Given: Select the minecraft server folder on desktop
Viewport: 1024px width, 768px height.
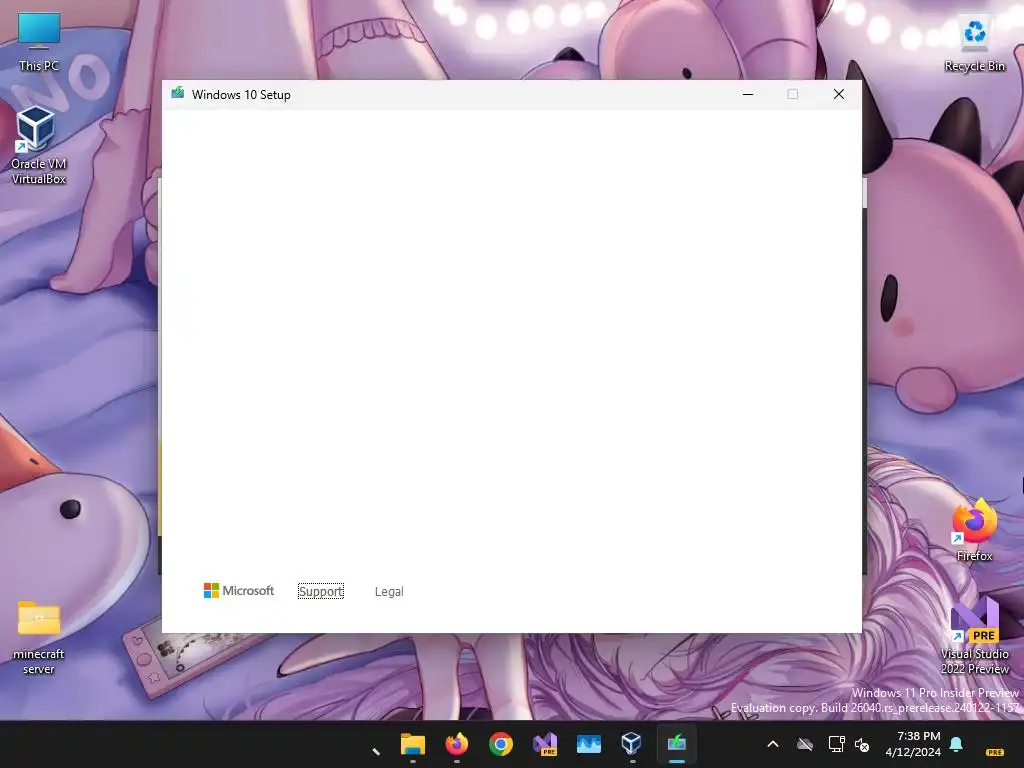Looking at the screenshot, I should click(x=39, y=637).
